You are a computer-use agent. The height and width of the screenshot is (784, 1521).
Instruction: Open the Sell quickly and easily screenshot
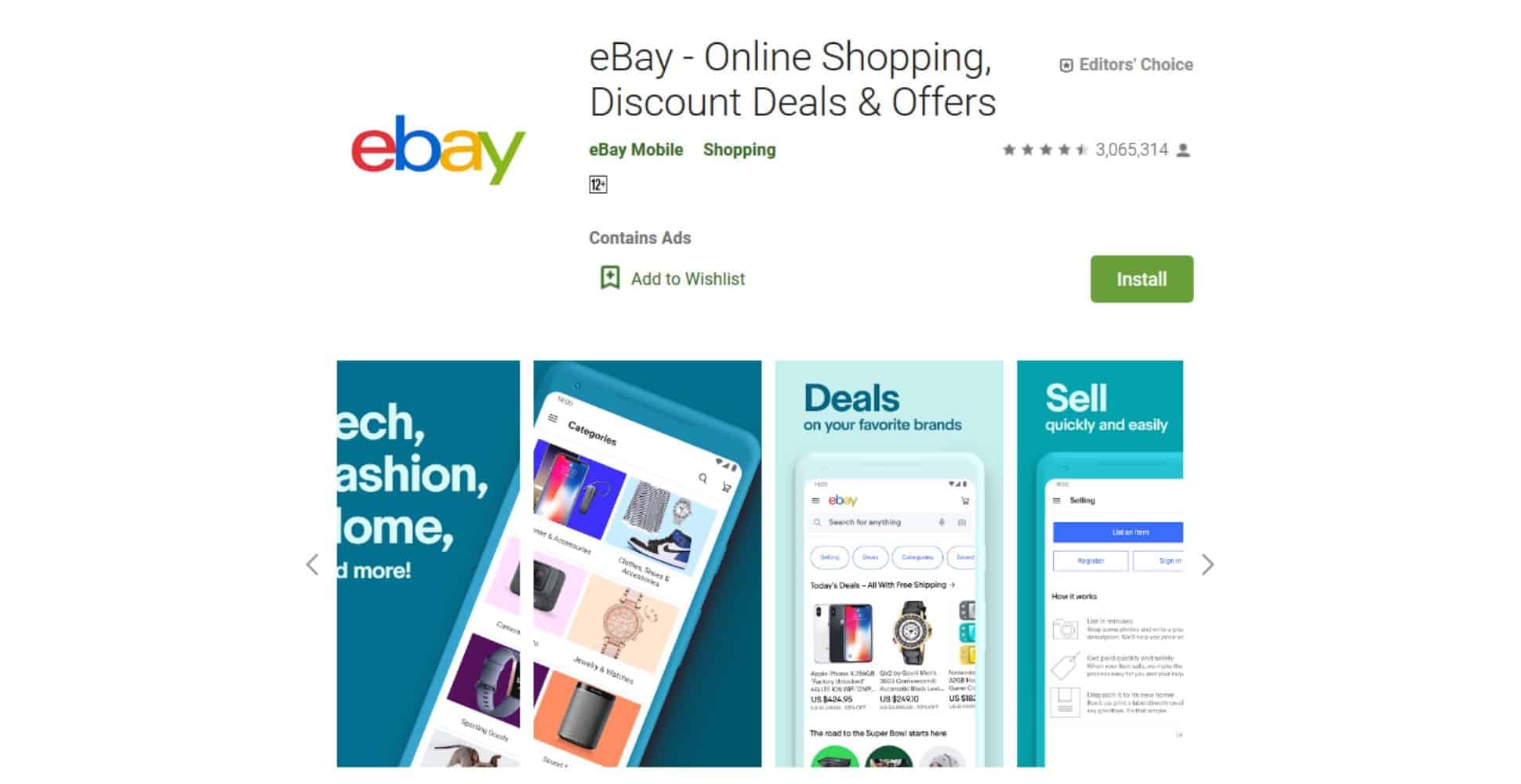[1100, 564]
